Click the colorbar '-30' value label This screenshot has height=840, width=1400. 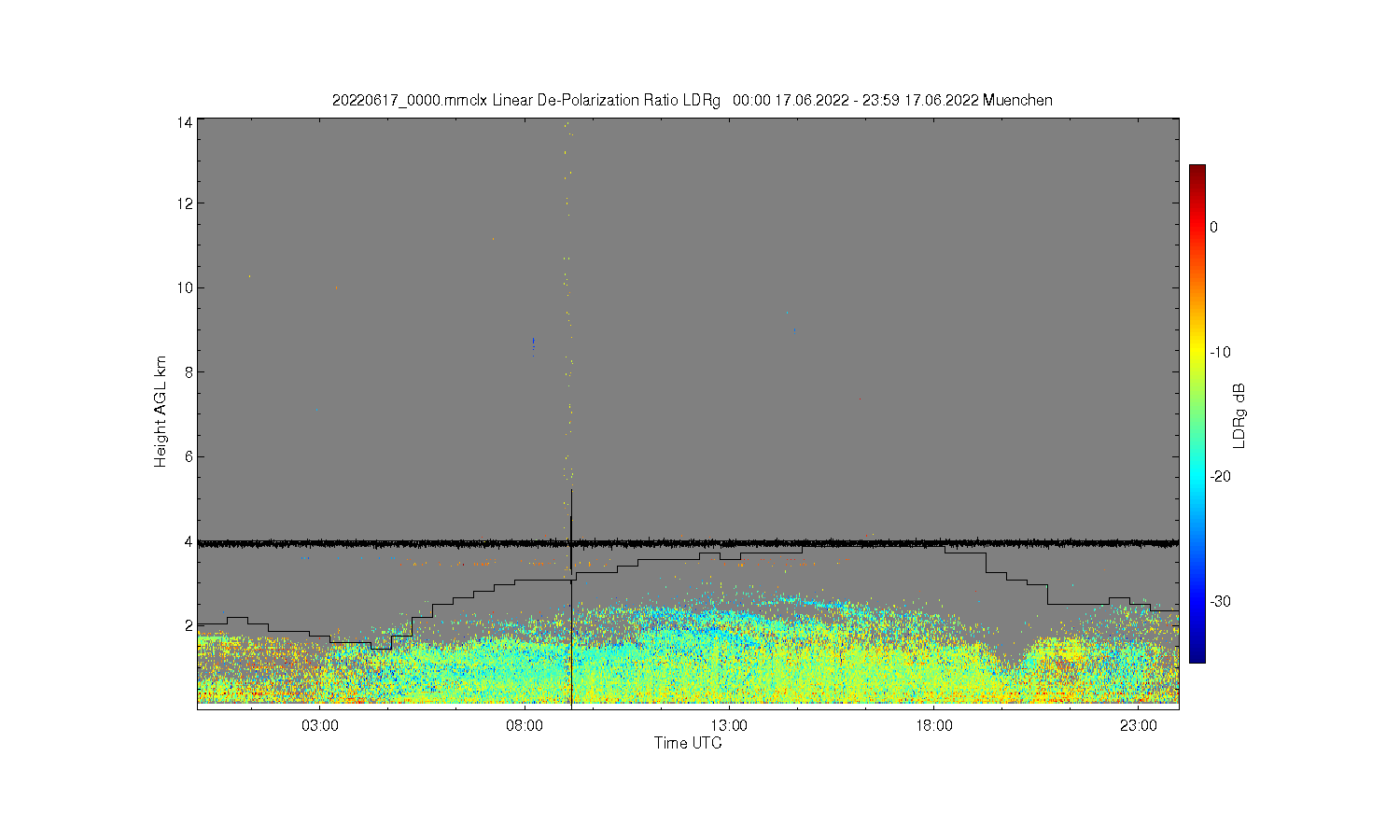(x=1221, y=601)
